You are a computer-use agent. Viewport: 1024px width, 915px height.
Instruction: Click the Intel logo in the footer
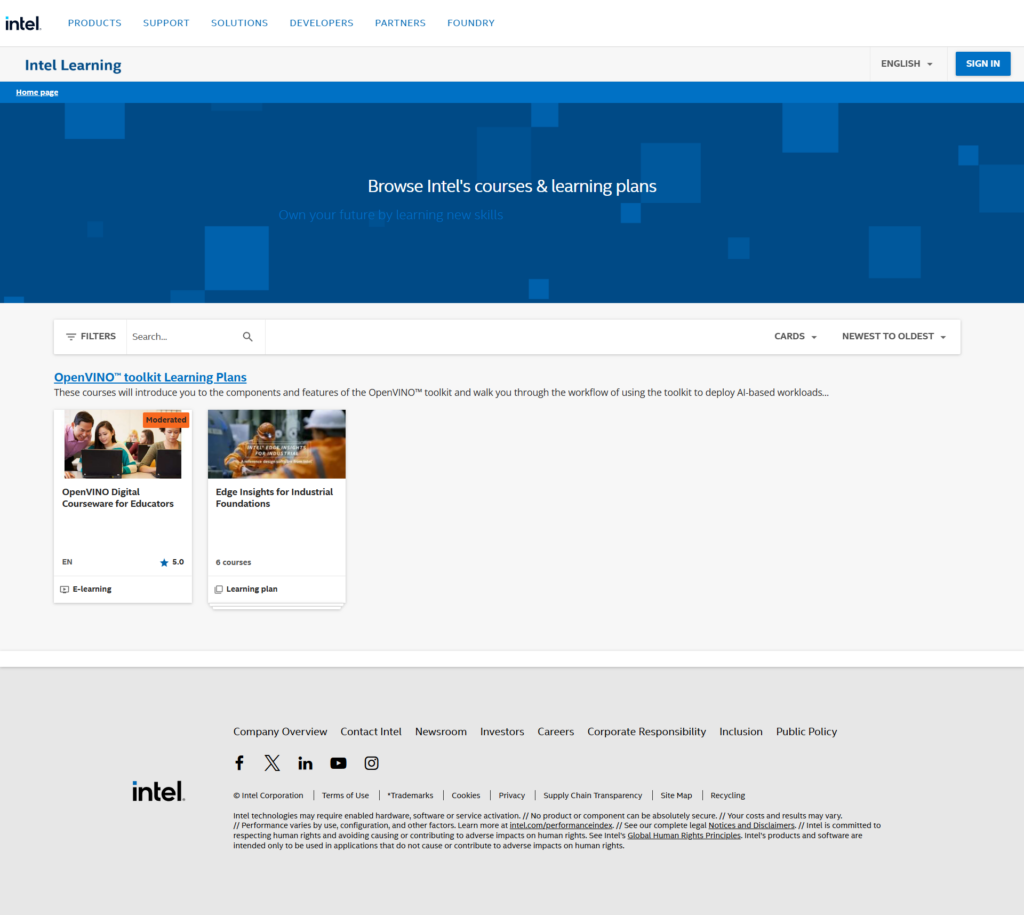click(x=157, y=789)
